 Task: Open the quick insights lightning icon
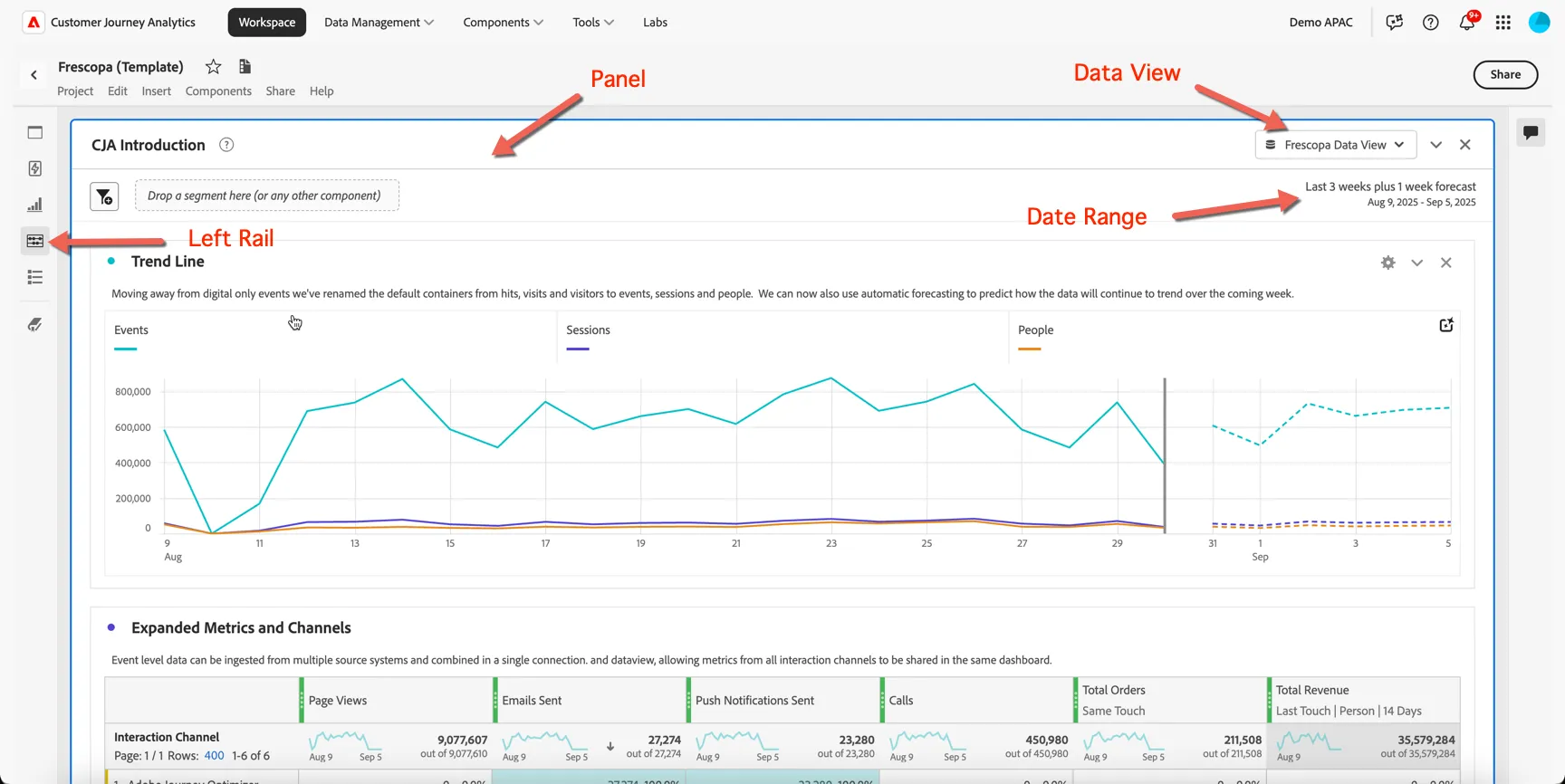point(35,168)
